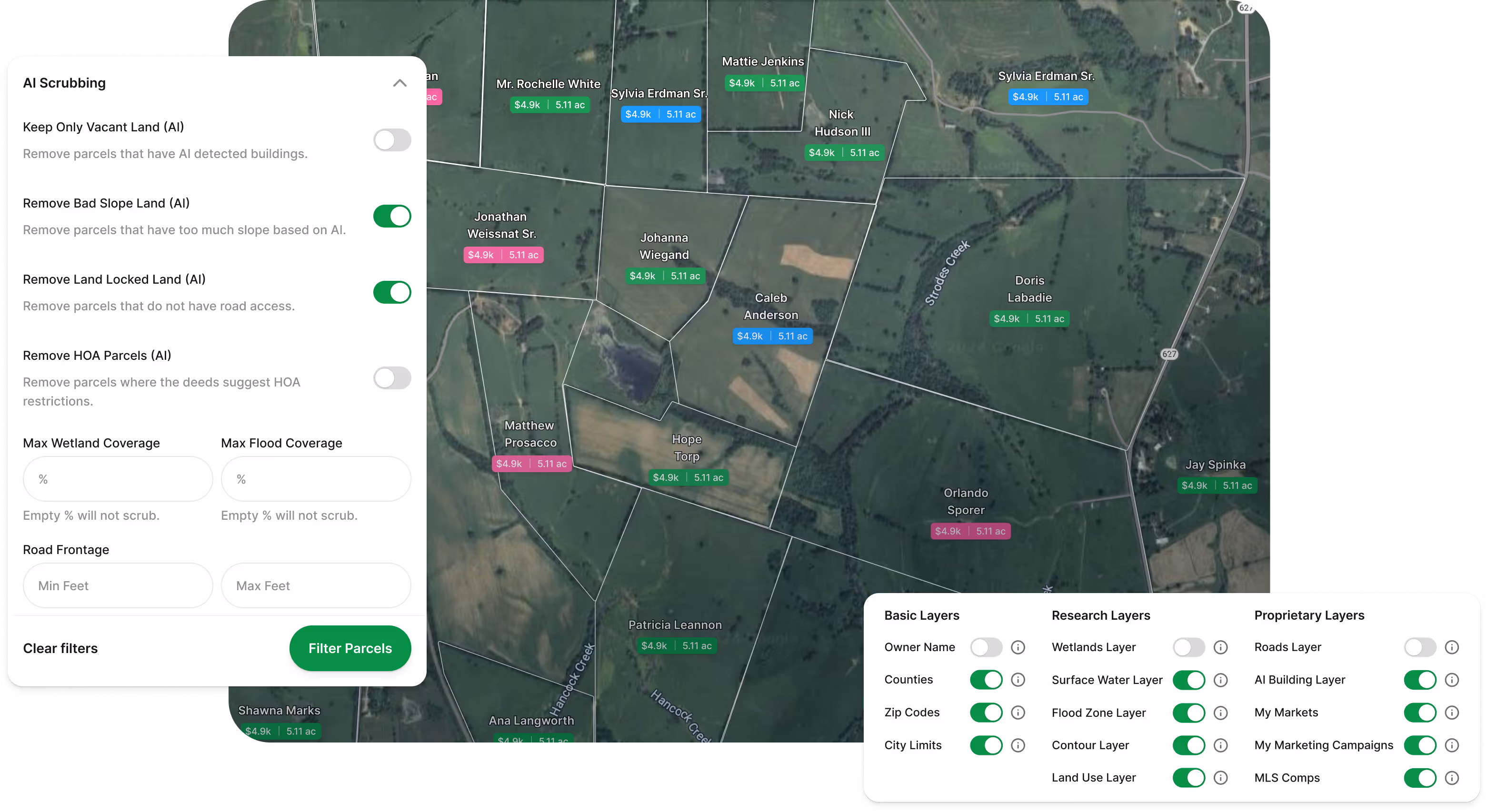Click the Clear filters link
Image resolution: width=1487 pixels, height=812 pixels.
[60, 648]
